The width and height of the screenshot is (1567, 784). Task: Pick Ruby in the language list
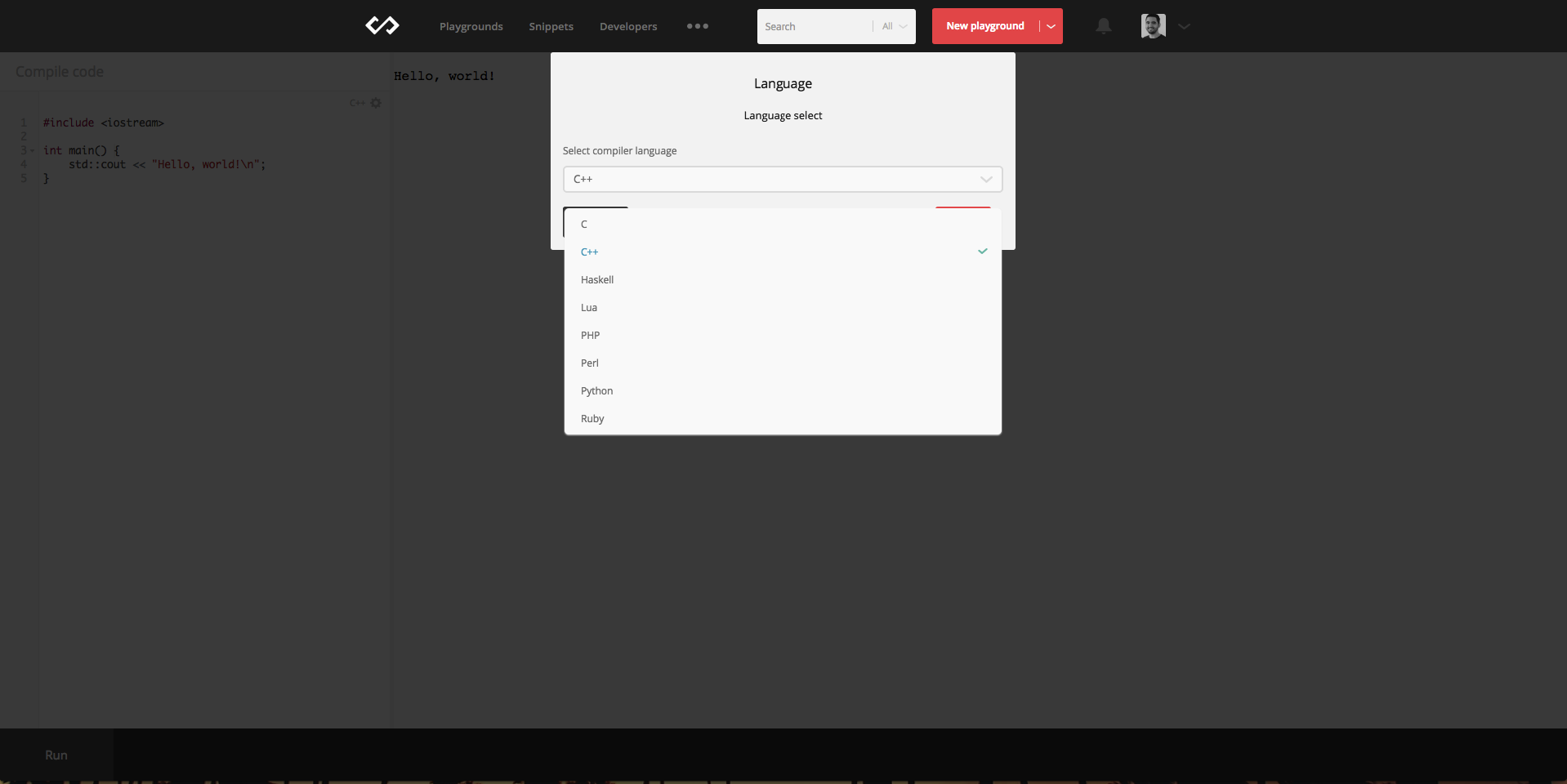click(x=783, y=418)
